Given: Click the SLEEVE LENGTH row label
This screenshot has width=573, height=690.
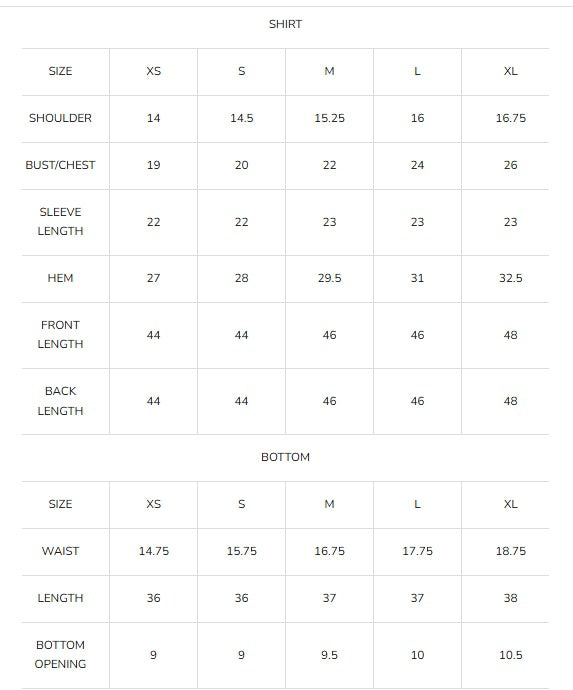Looking at the screenshot, I should point(60,222).
